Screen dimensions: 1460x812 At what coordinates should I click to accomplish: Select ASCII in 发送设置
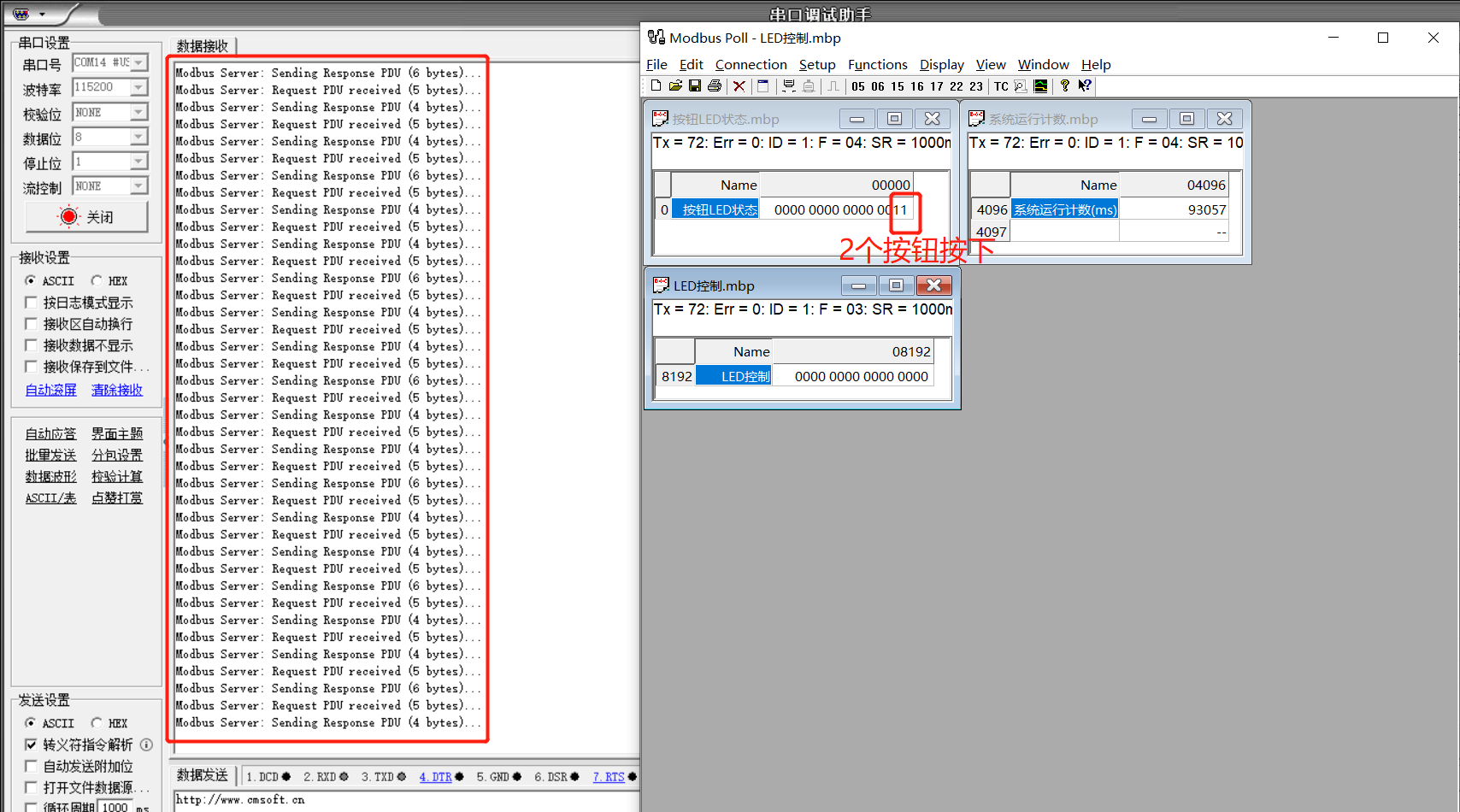[x=31, y=723]
